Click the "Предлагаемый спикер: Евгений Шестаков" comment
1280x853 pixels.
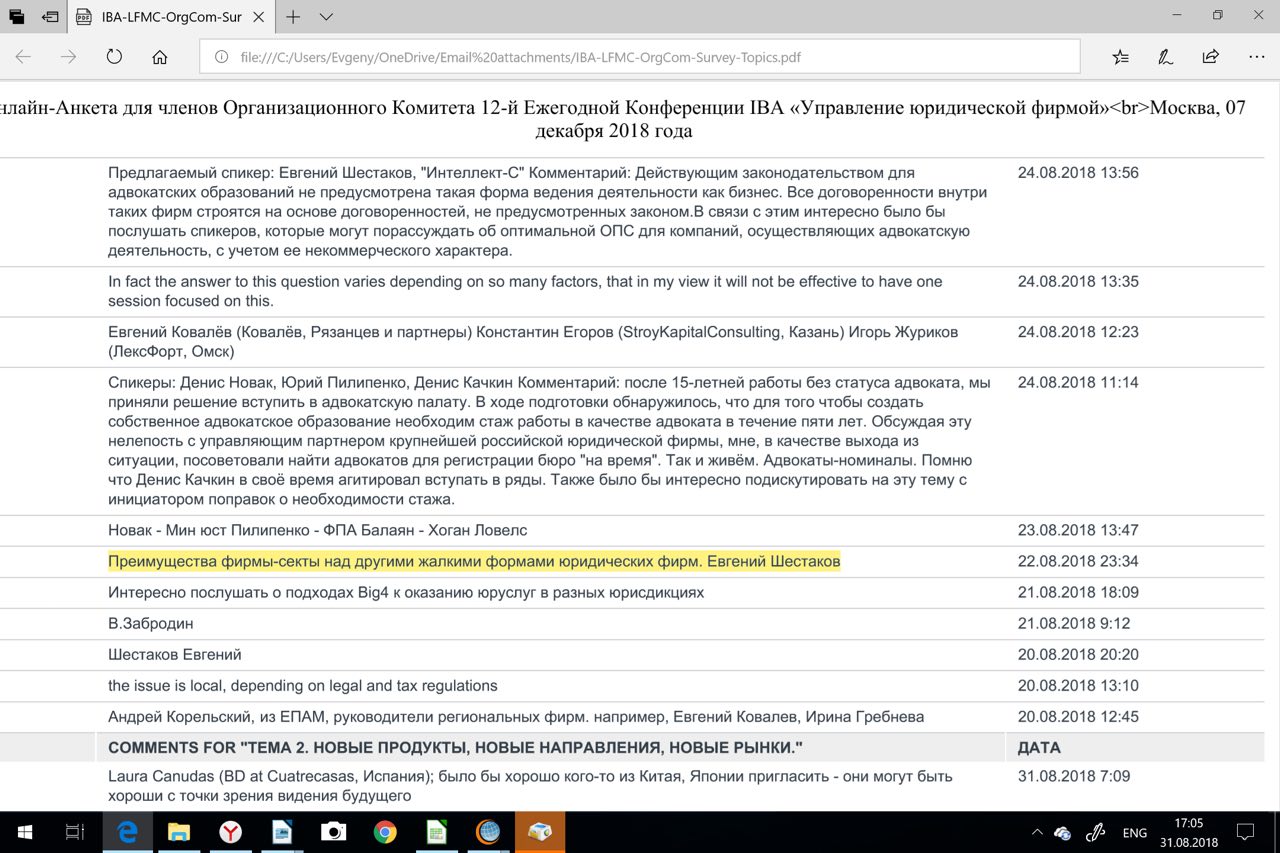(x=547, y=211)
